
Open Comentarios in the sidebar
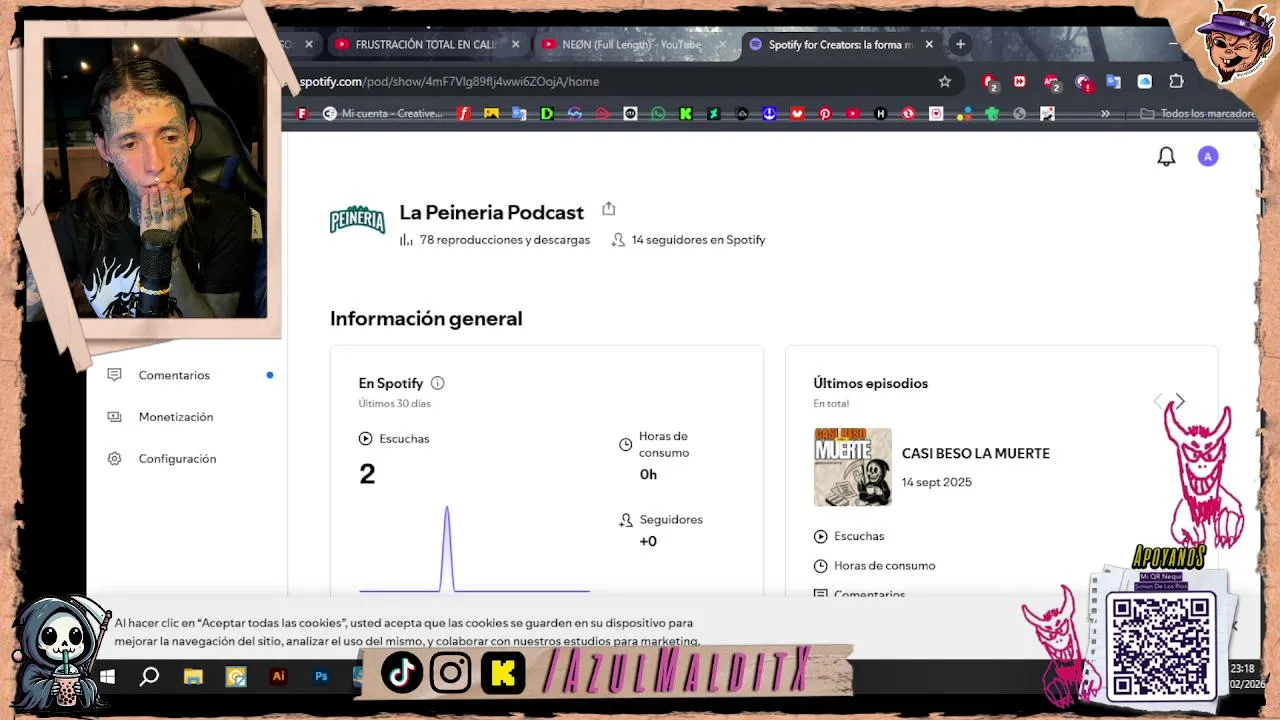coord(174,375)
